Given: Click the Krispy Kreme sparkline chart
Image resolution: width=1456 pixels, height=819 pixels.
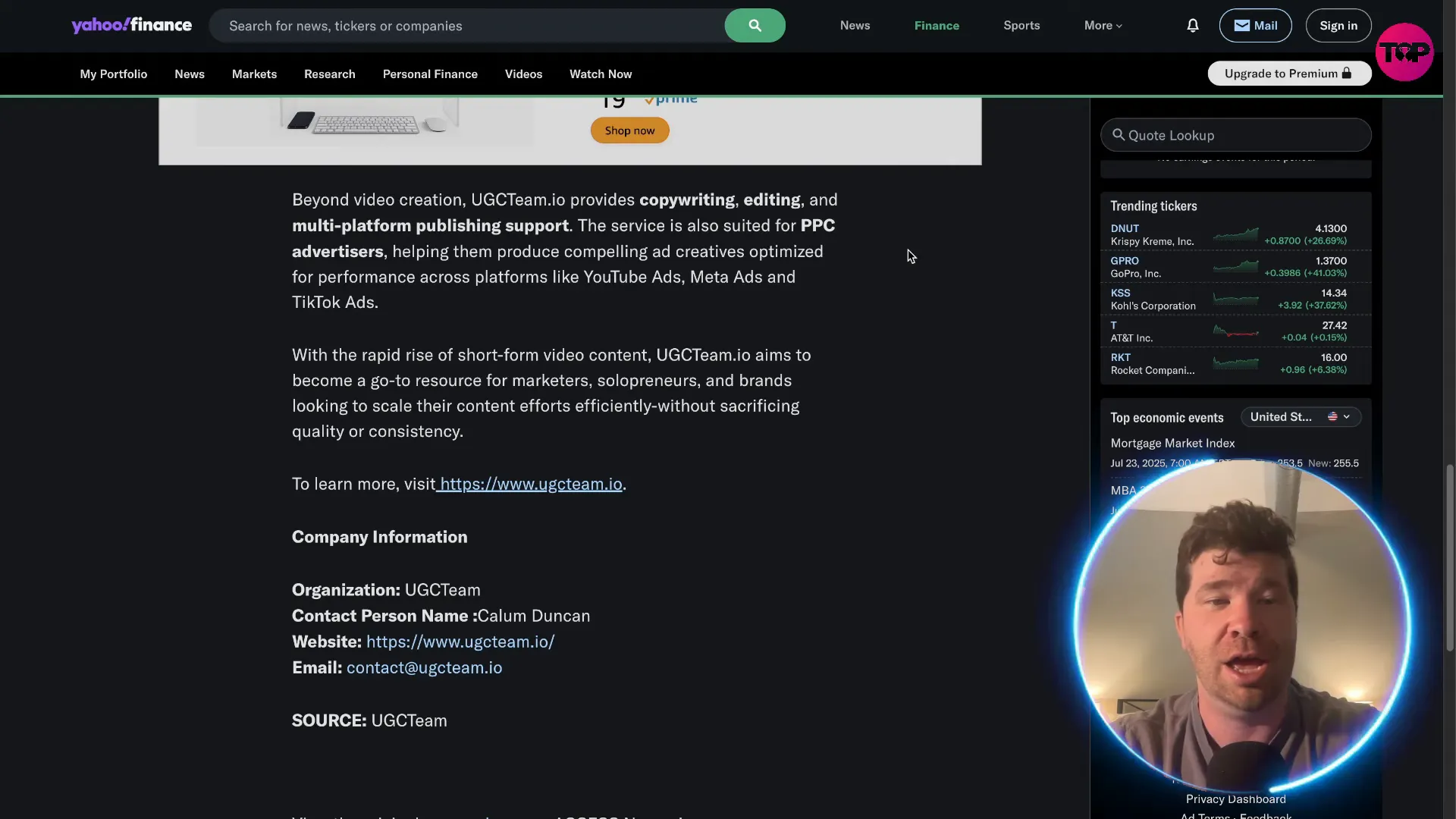Looking at the screenshot, I should pos(1235,234).
